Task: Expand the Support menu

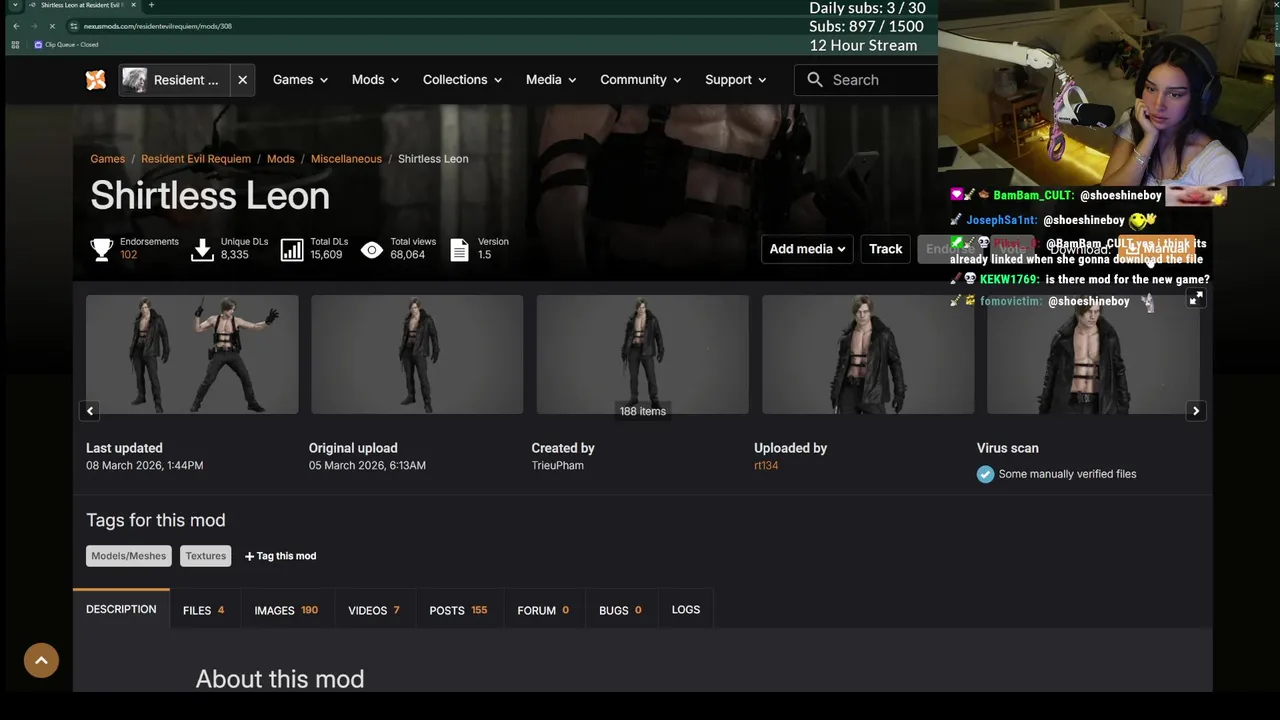Action: [735, 80]
